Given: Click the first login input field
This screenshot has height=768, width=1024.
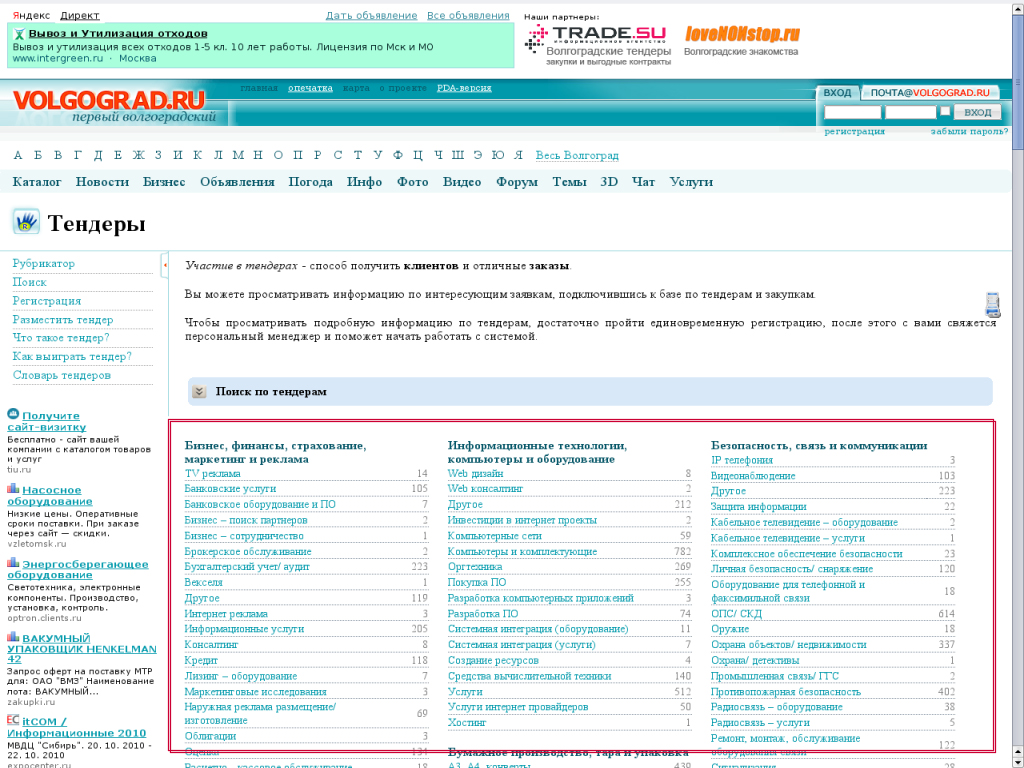Looking at the screenshot, I should click(x=852, y=112).
